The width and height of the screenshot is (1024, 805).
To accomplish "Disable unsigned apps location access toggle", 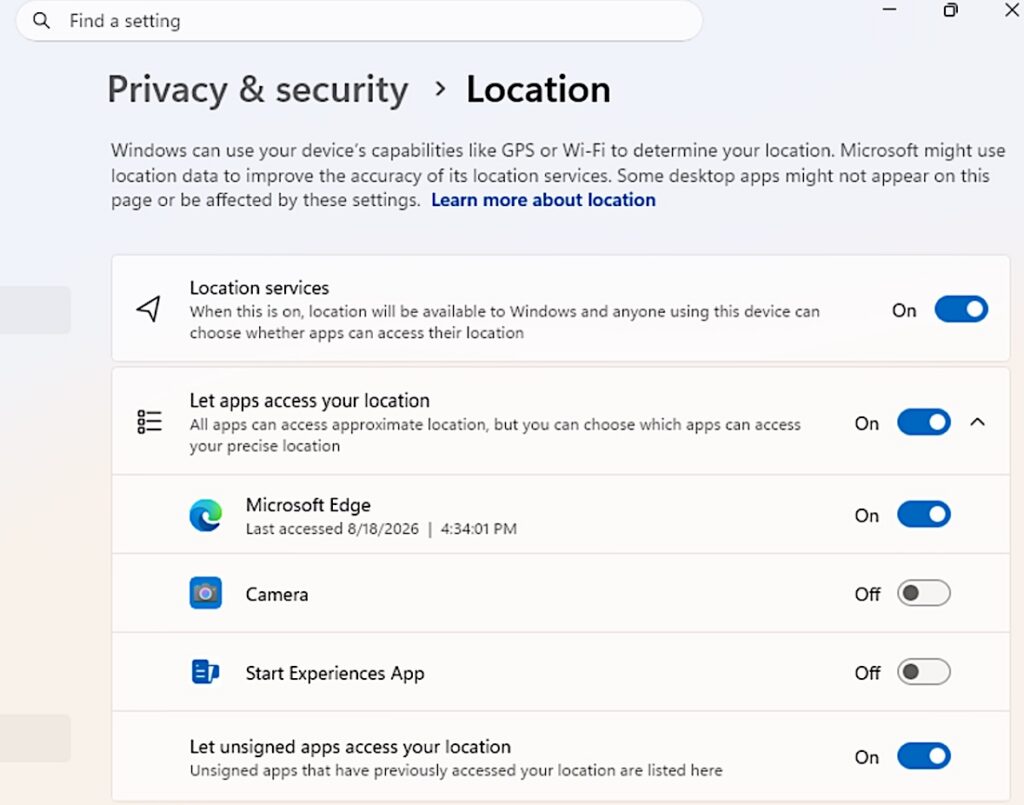I will pyautogui.click(x=923, y=756).
